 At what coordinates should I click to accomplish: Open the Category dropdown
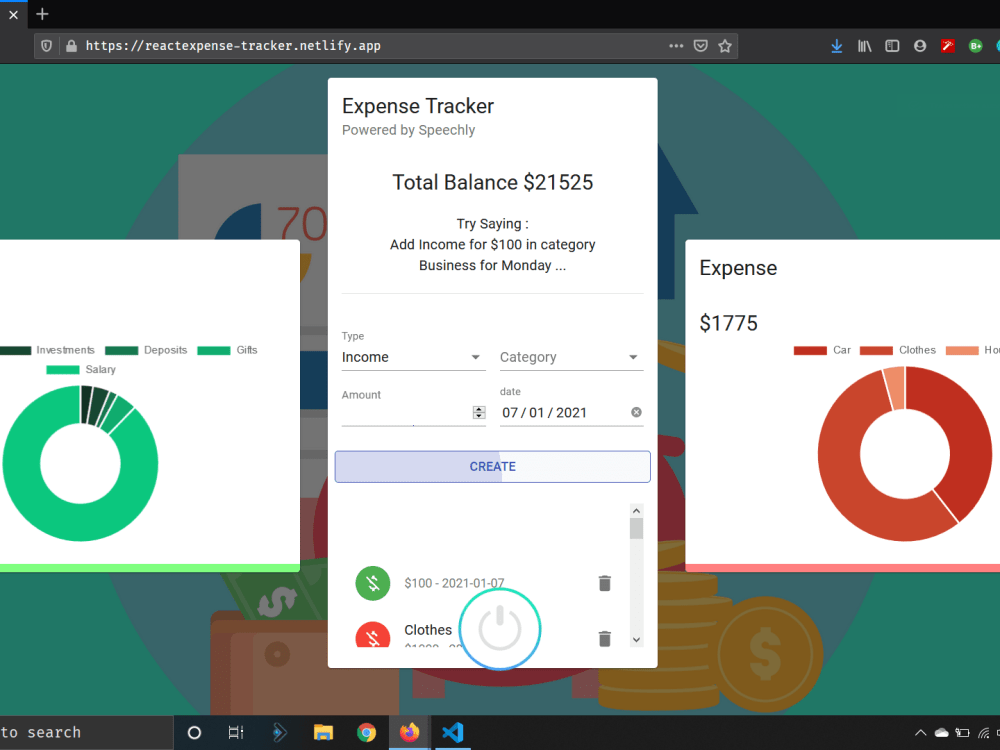coord(571,357)
